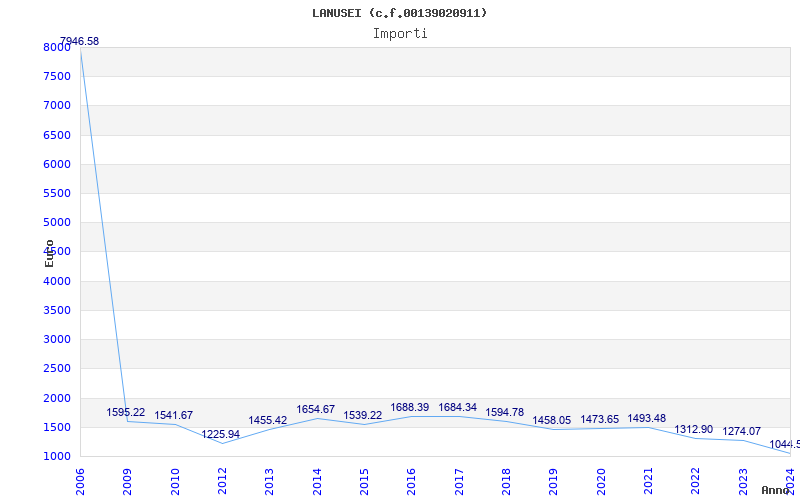This screenshot has height=500, width=800.
Task: Click the x-axis year 2009
Action: [x=128, y=482]
